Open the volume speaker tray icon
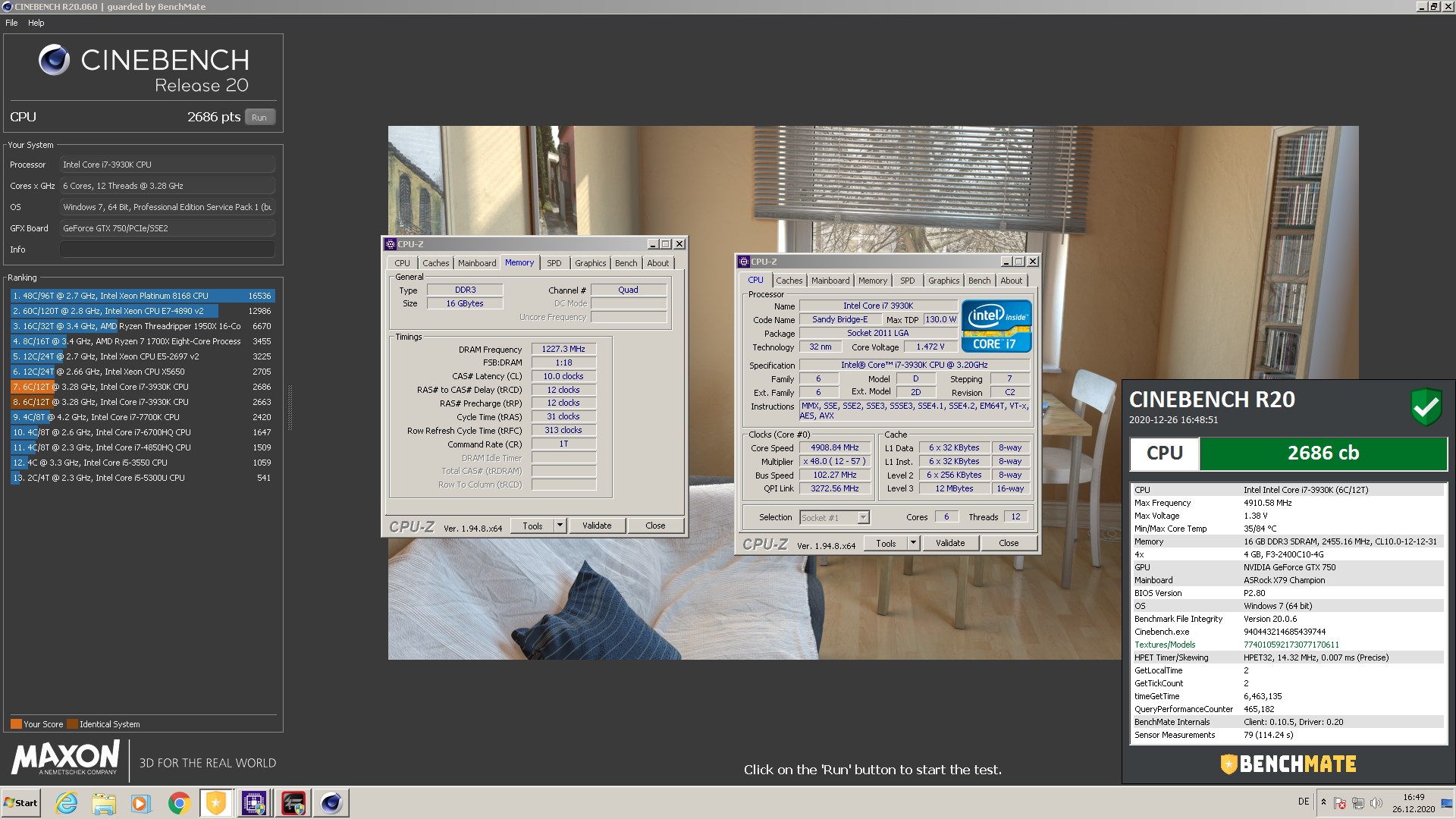Viewport: 1456px width, 819px height. (x=1376, y=803)
